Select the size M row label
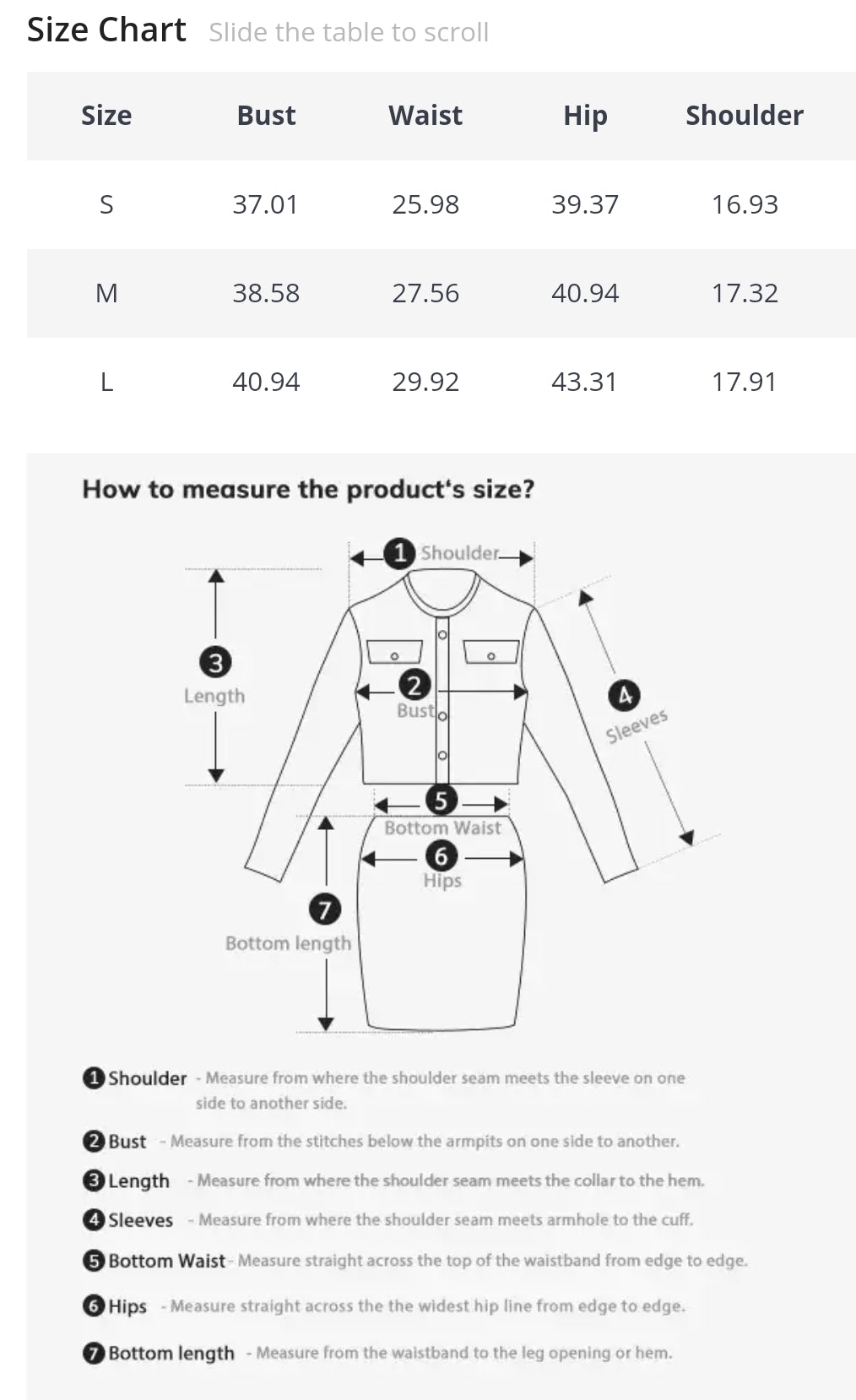Viewport: 856px width, 1400px height. click(x=106, y=293)
